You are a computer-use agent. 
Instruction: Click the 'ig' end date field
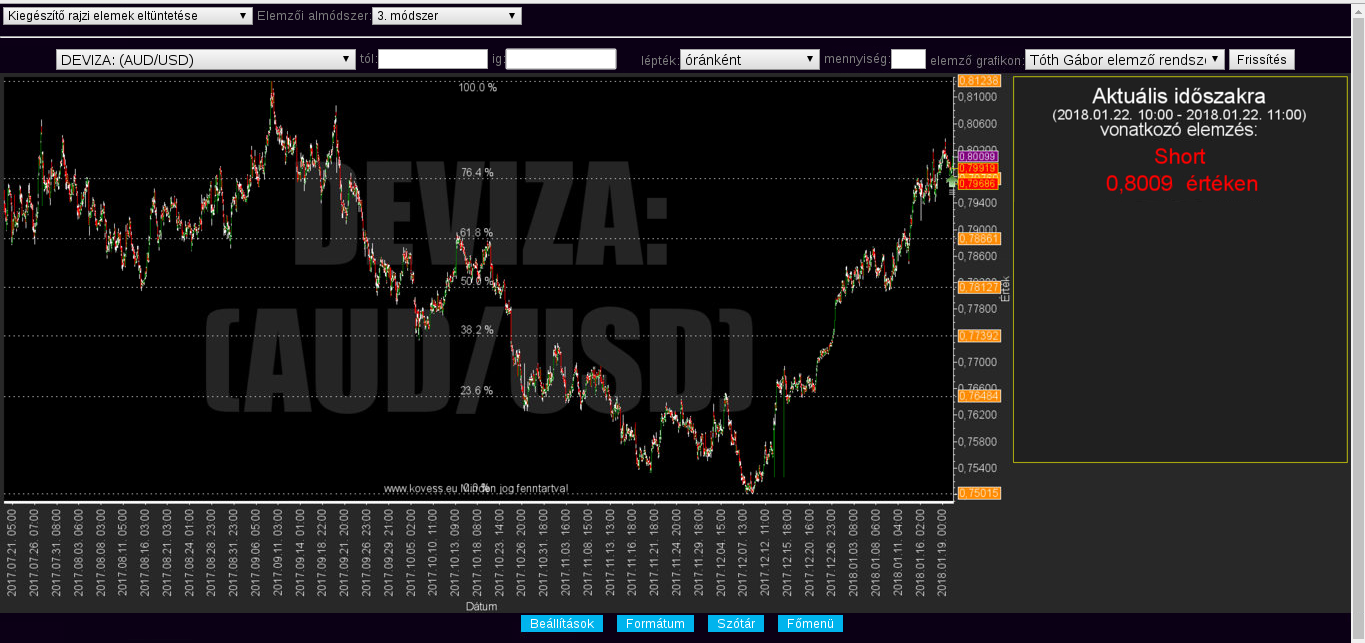pos(561,60)
